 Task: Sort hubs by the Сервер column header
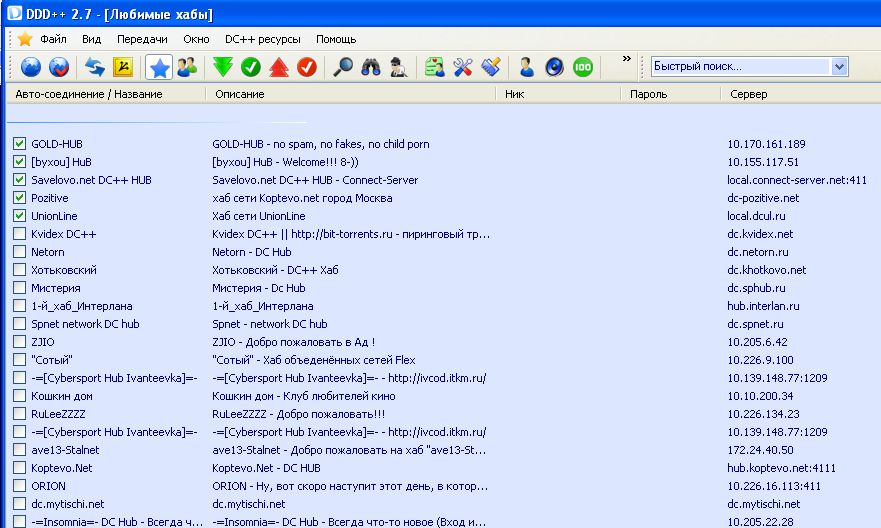749,94
